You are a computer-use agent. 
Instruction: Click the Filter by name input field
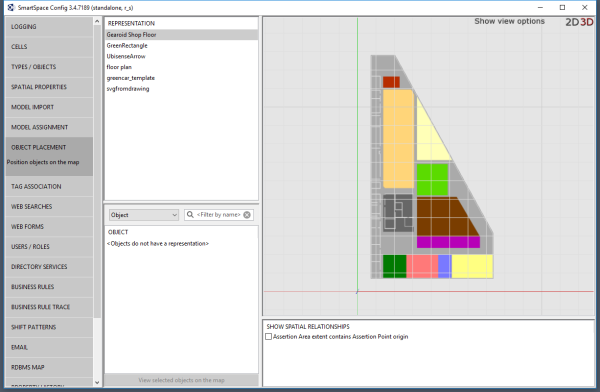[x=218, y=215]
